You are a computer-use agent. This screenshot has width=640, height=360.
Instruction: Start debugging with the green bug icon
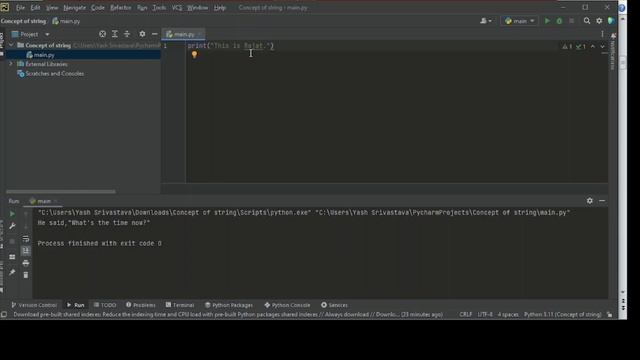coord(559,21)
